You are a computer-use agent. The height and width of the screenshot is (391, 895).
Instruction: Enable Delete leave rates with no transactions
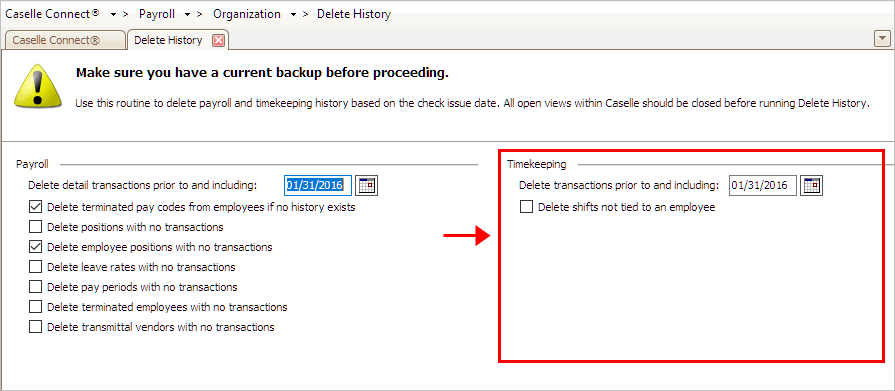35,267
